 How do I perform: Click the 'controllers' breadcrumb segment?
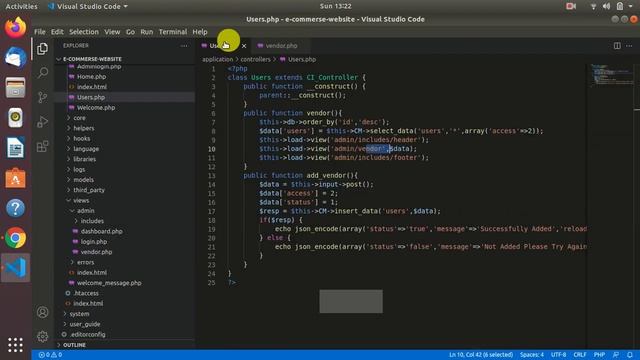coord(256,60)
